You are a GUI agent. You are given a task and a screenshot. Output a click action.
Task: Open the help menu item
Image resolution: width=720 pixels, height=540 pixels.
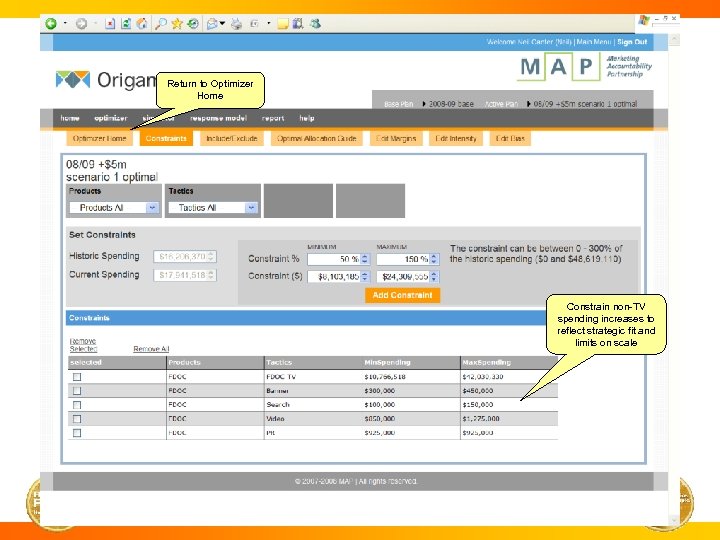click(307, 118)
